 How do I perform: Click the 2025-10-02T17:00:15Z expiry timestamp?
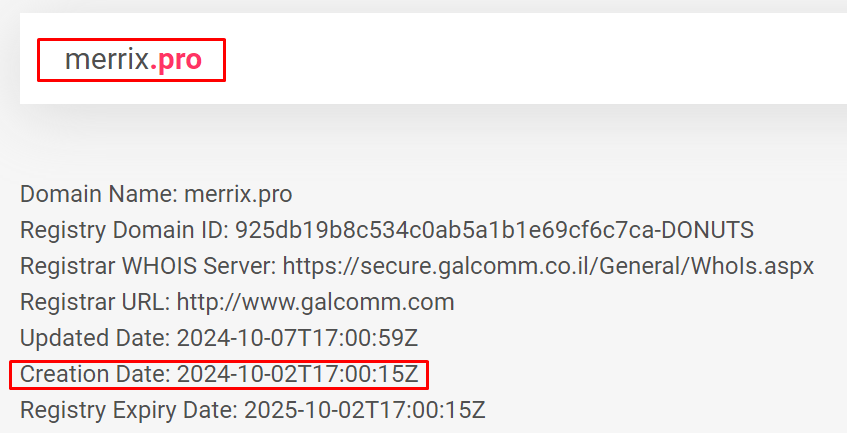[x=365, y=410]
